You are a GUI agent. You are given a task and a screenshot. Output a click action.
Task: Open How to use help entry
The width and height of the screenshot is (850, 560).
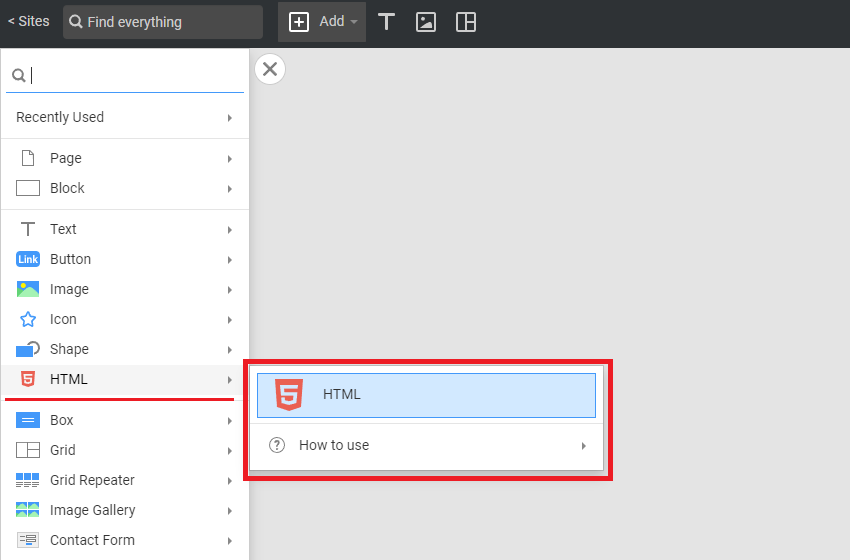point(426,446)
